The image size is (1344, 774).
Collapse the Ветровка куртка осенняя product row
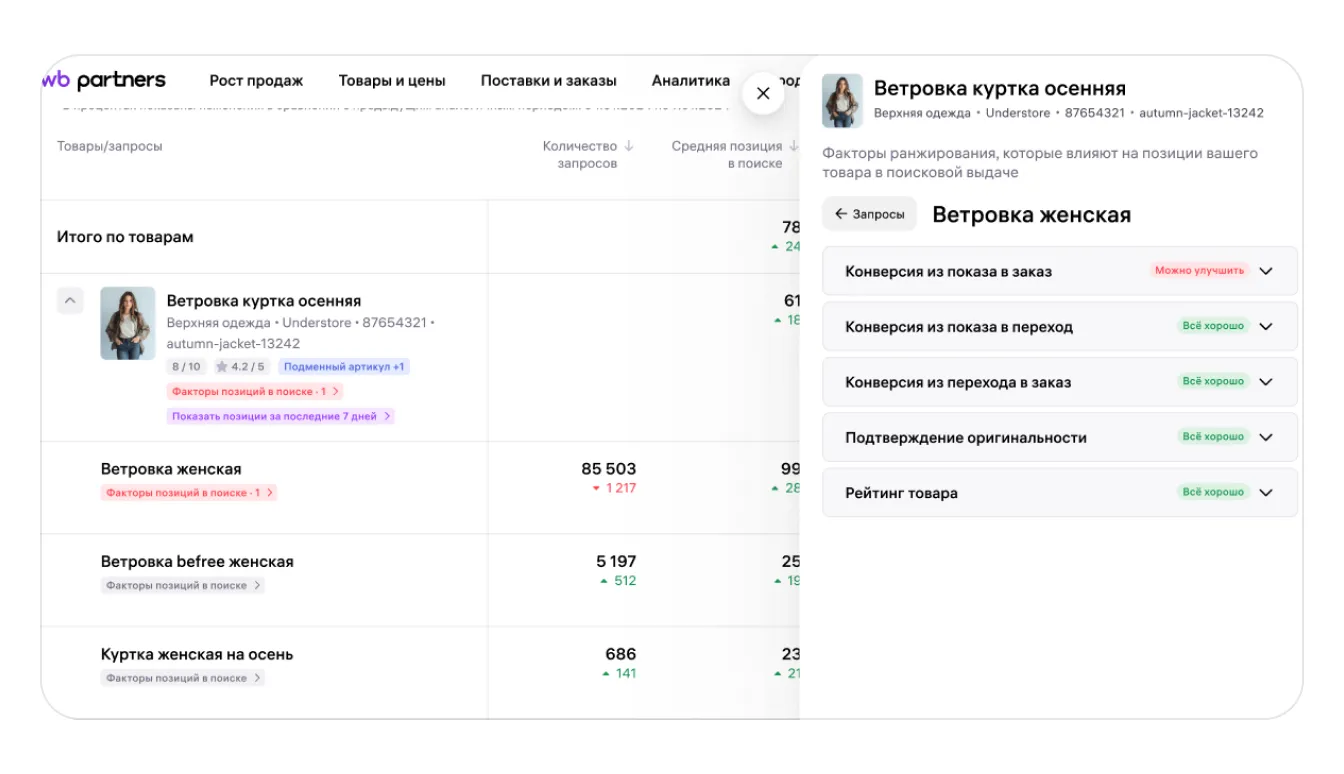(x=70, y=300)
